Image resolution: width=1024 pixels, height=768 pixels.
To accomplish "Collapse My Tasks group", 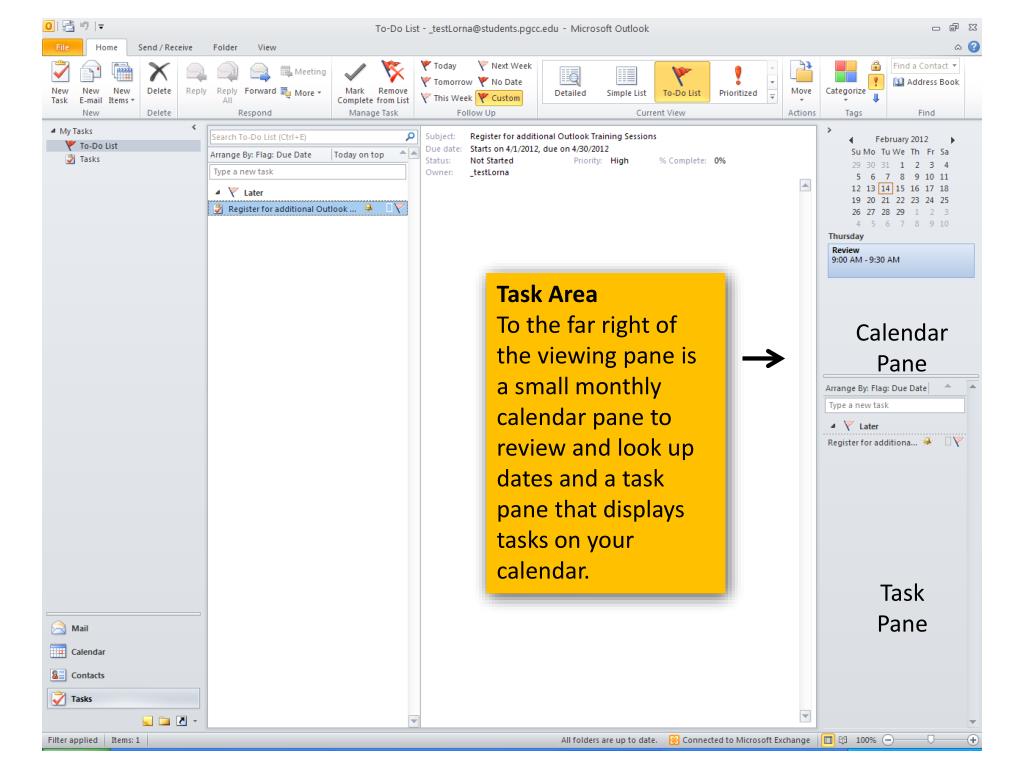I will [x=53, y=131].
